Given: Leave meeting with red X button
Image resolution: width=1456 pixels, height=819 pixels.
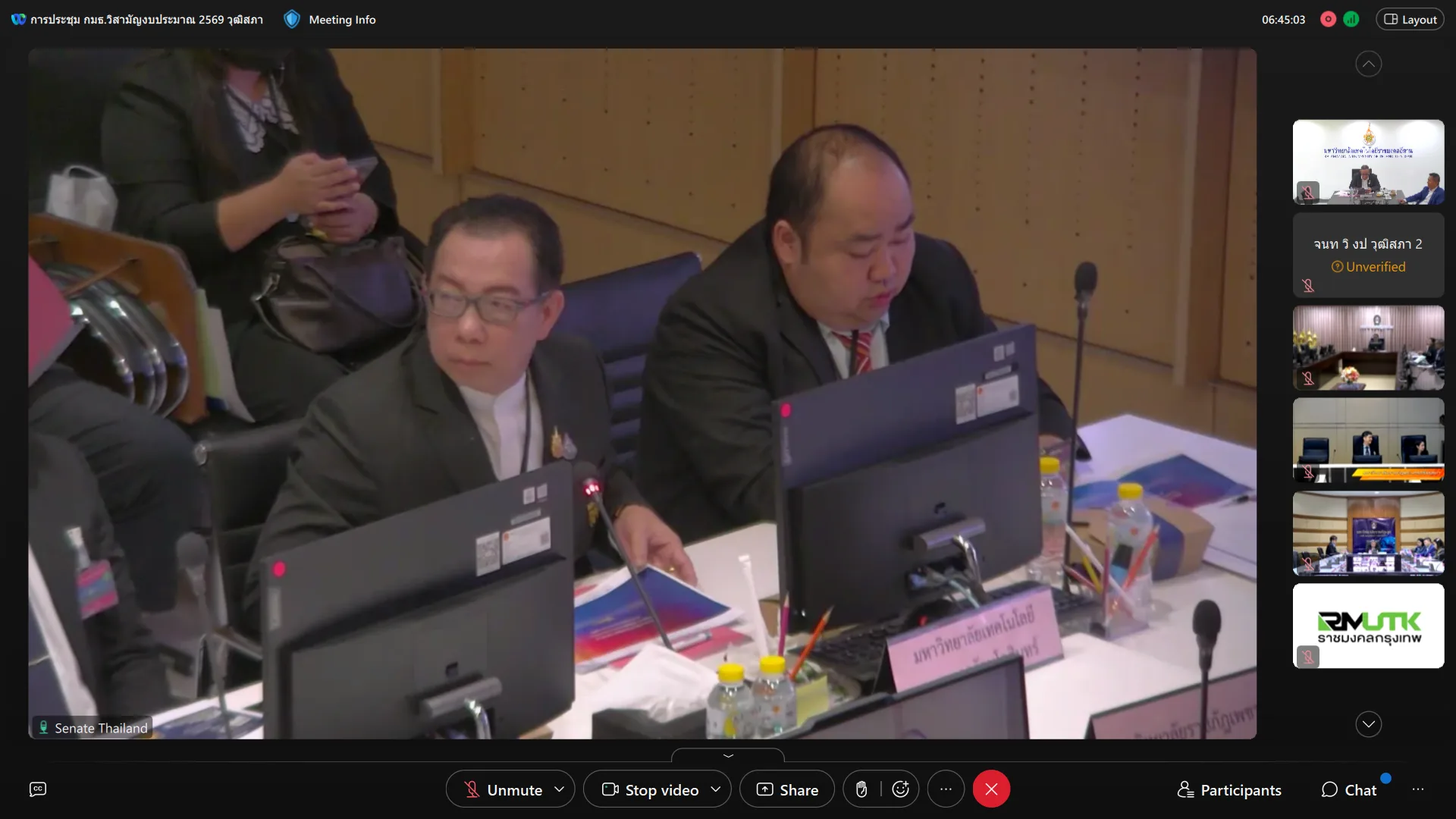Looking at the screenshot, I should click(x=991, y=789).
